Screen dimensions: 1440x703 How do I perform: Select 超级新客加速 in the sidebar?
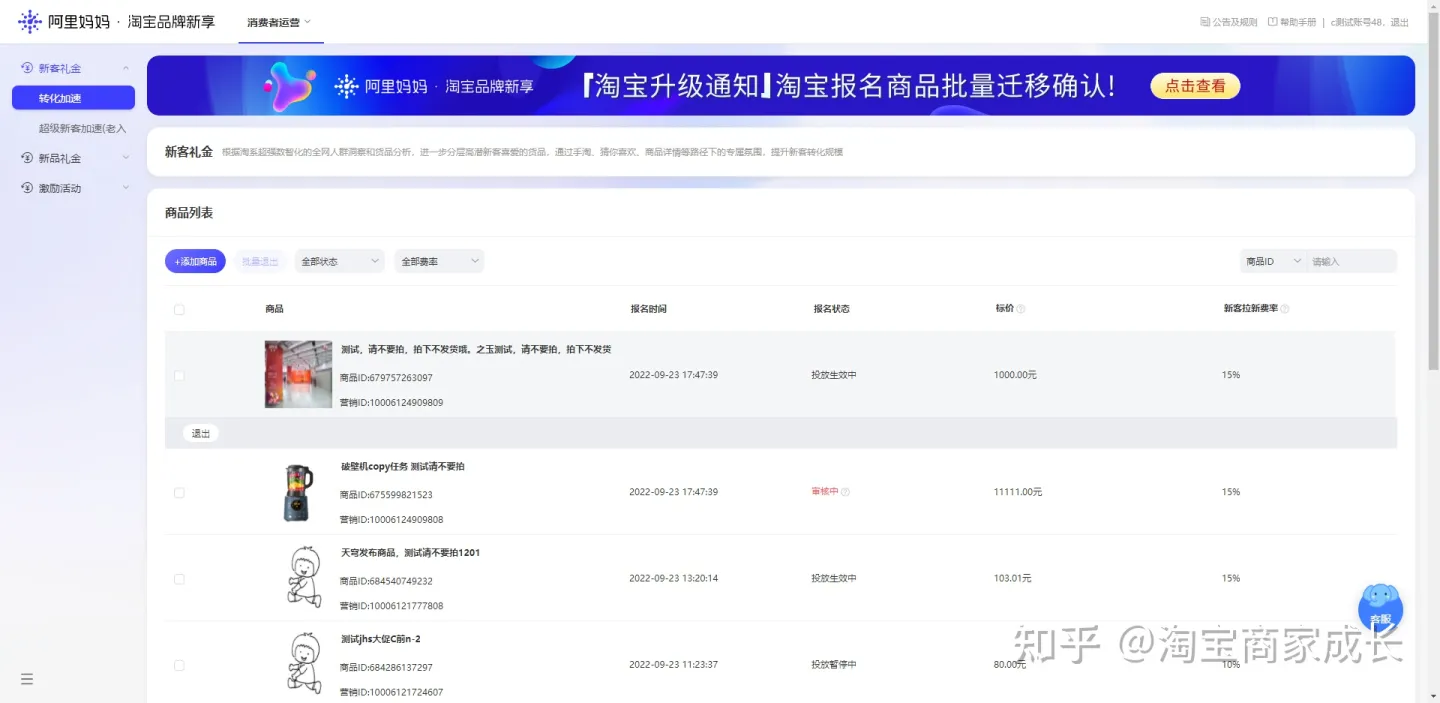[82, 128]
